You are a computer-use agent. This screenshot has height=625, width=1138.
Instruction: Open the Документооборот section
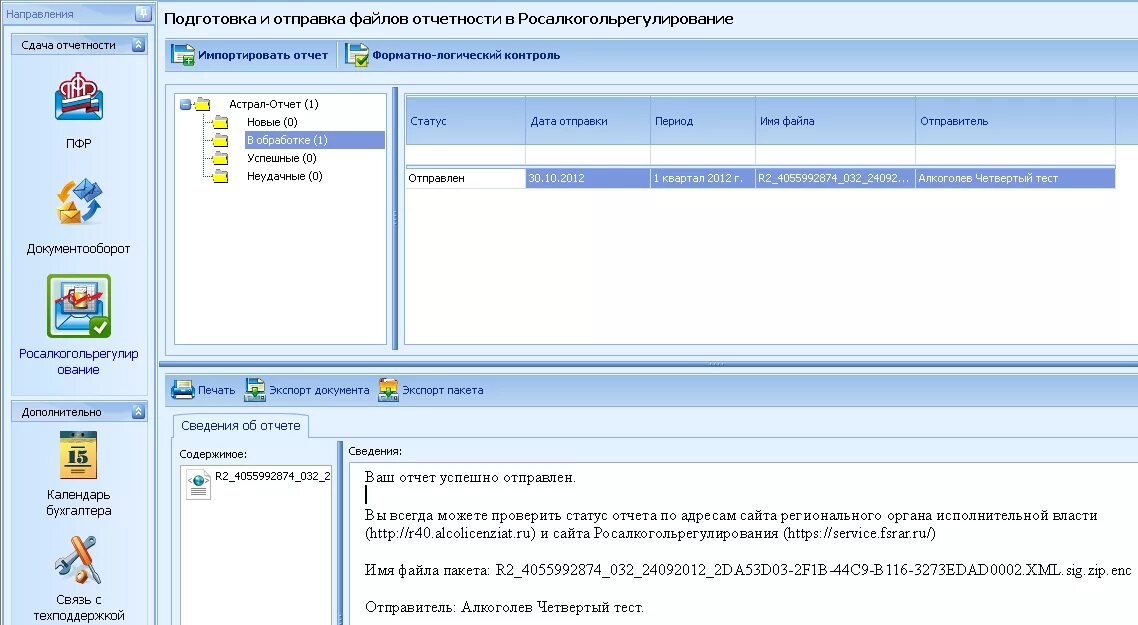tap(78, 202)
